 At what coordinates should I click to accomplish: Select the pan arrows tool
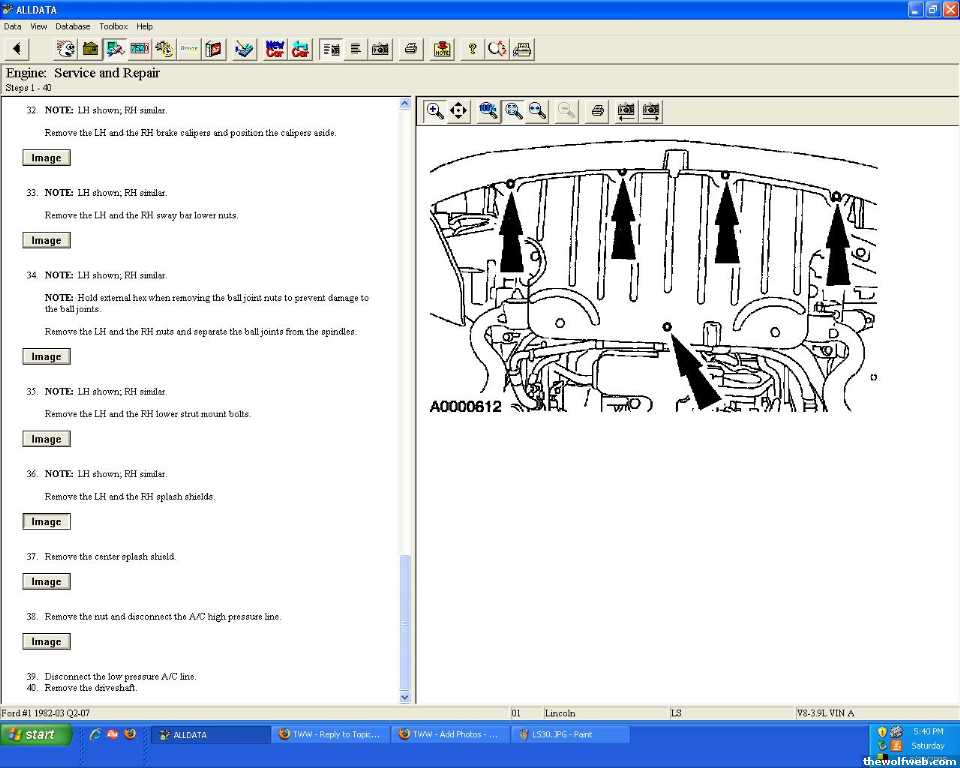(x=459, y=111)
